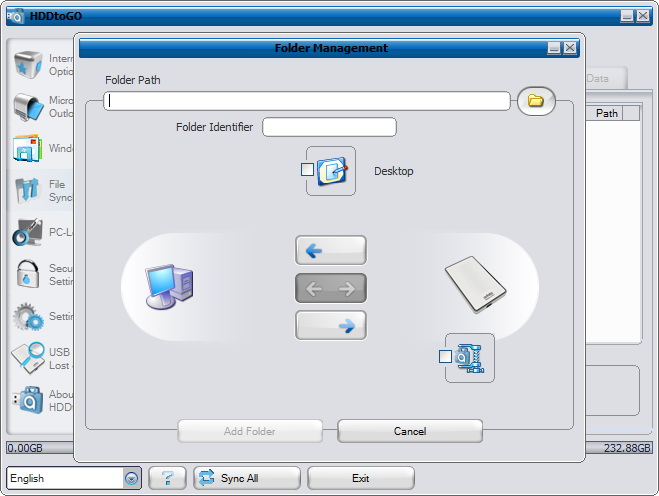Open Security Settings padlock icon
Image resolution: width=659 pixels, height=496 pixels.
28,274
